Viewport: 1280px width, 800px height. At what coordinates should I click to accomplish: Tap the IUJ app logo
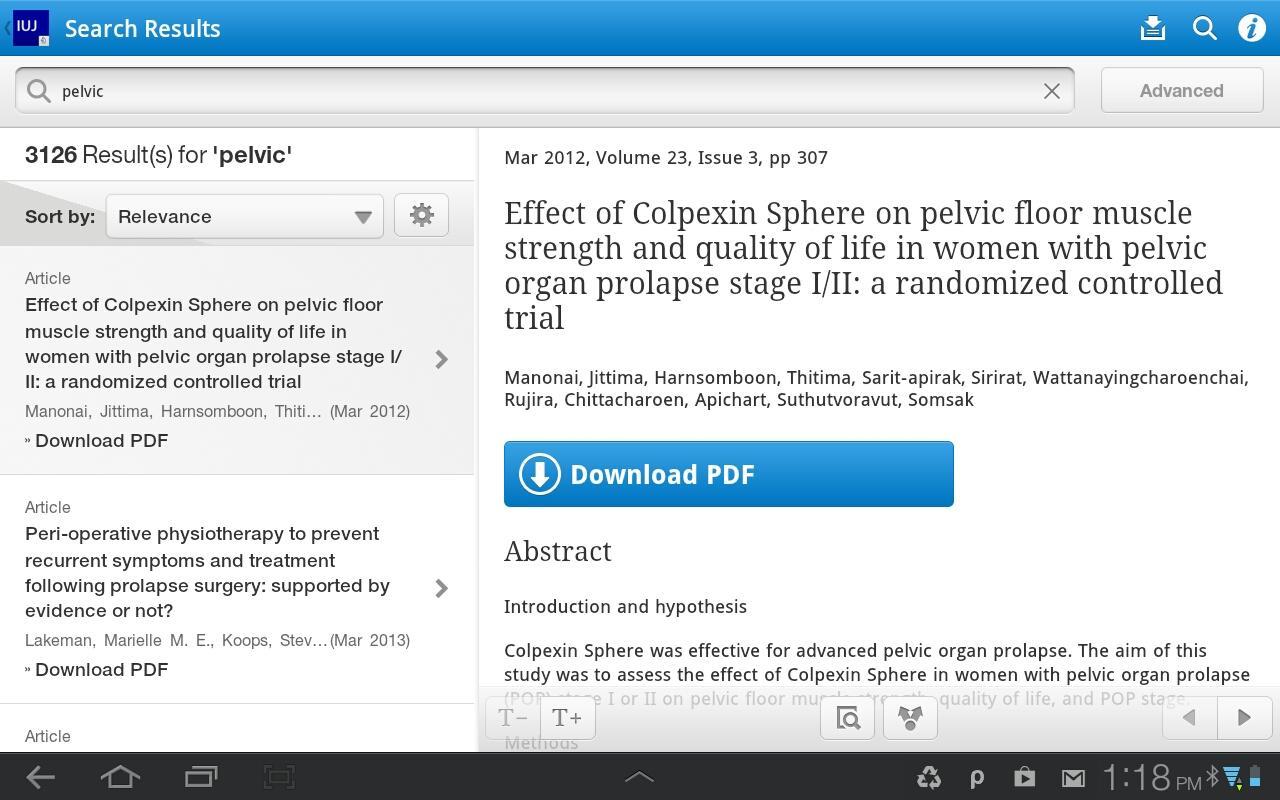coord(30,28)
